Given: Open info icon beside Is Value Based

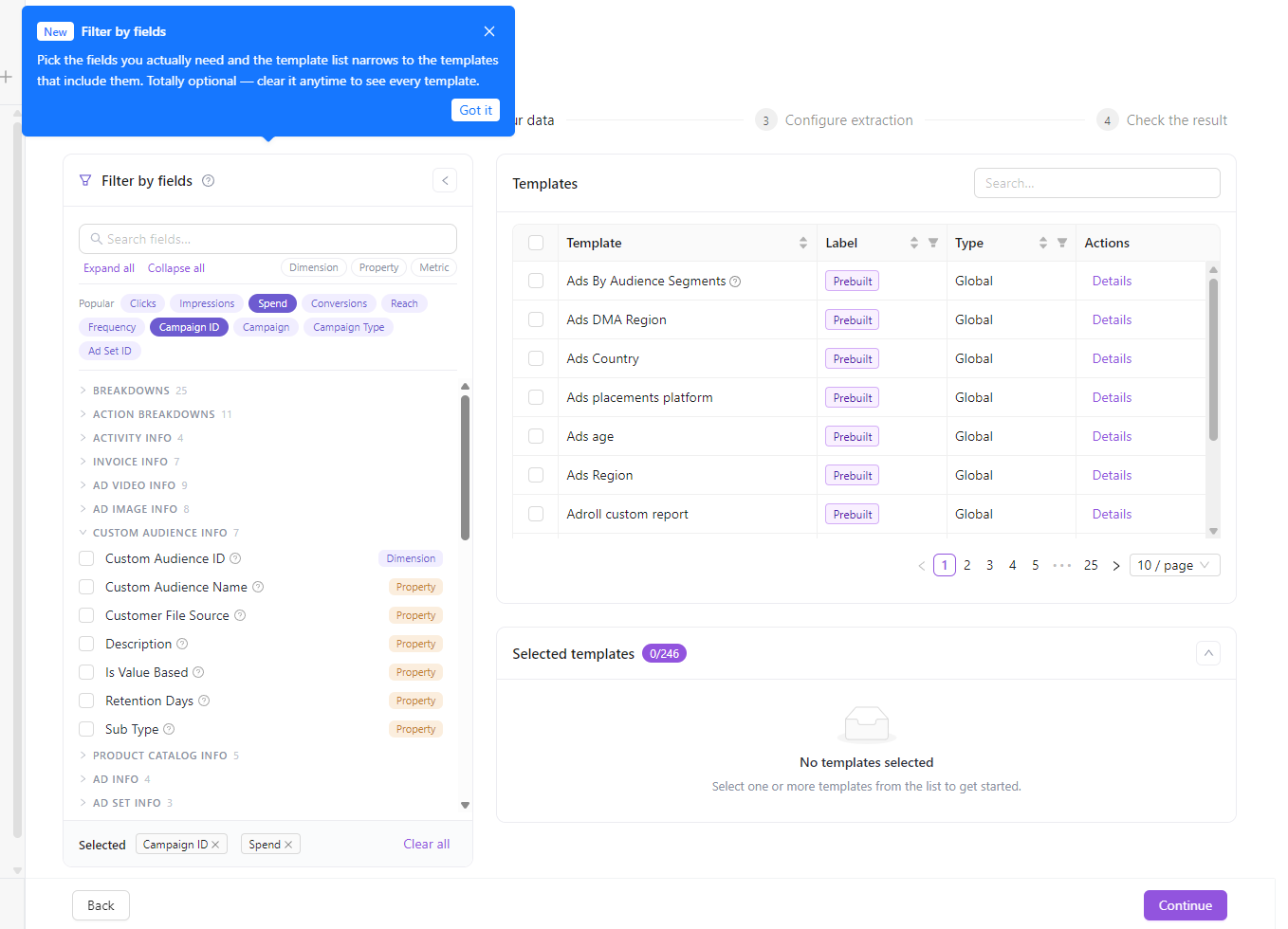Looking at the screenshot, I should click(x=198, y=672).
